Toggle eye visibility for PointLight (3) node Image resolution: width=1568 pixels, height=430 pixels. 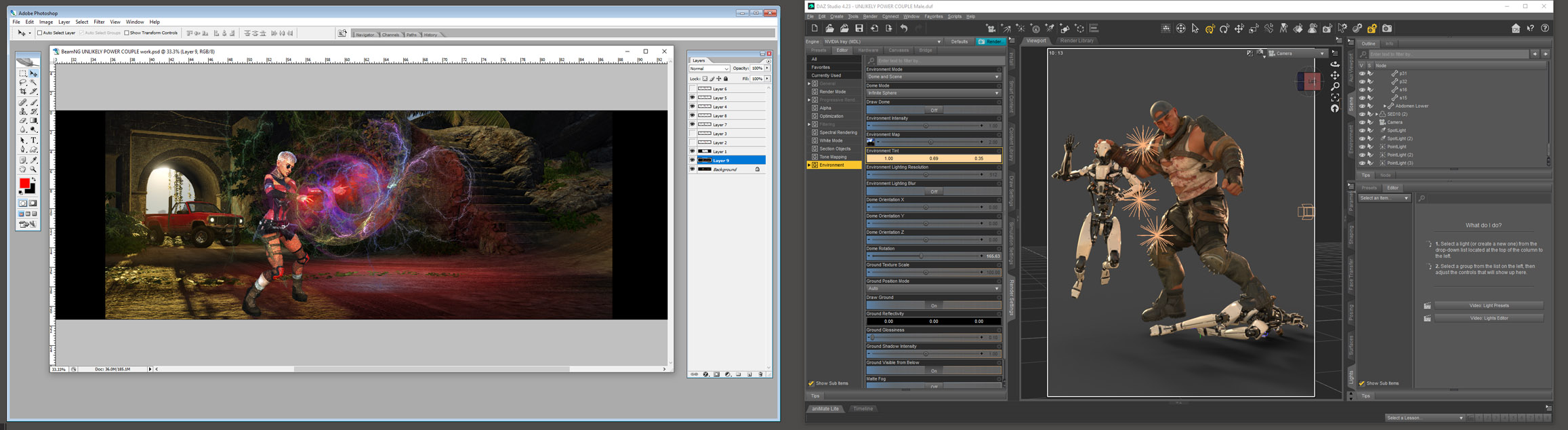pyautogui.click(x=1362, y=163)
